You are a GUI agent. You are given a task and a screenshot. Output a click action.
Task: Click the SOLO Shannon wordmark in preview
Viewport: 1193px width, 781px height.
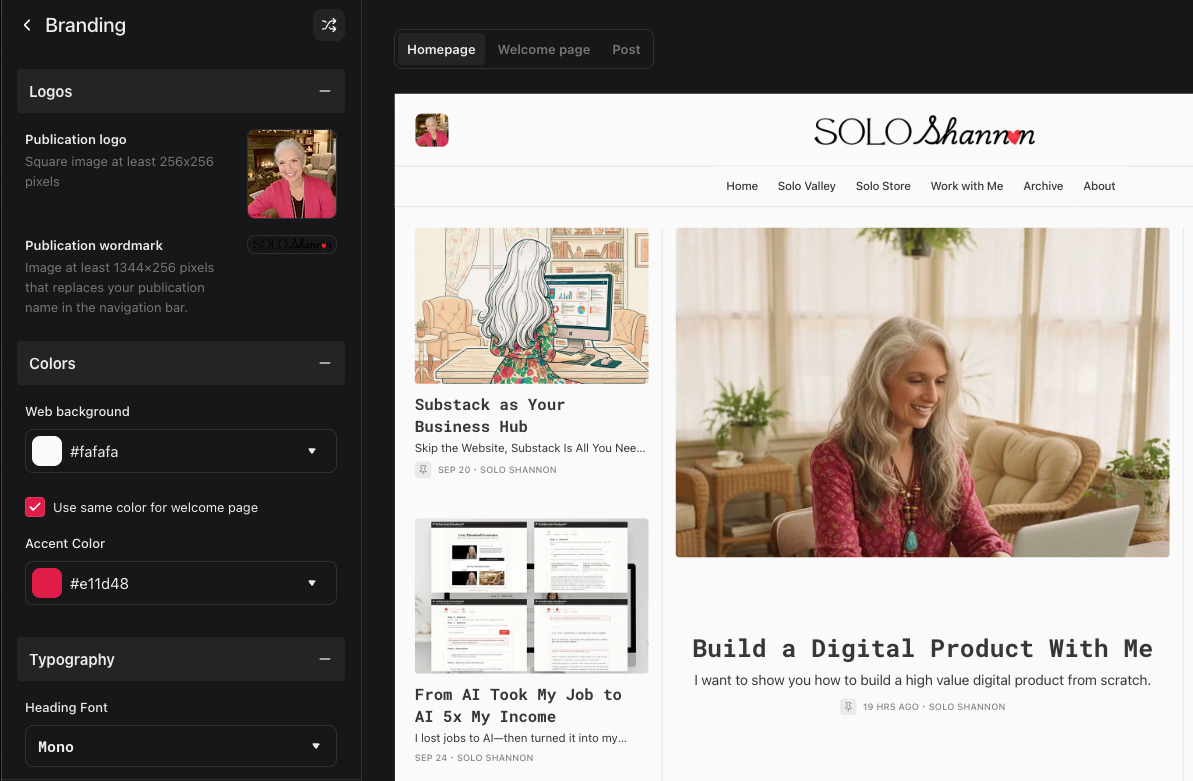tap(924, 131)
